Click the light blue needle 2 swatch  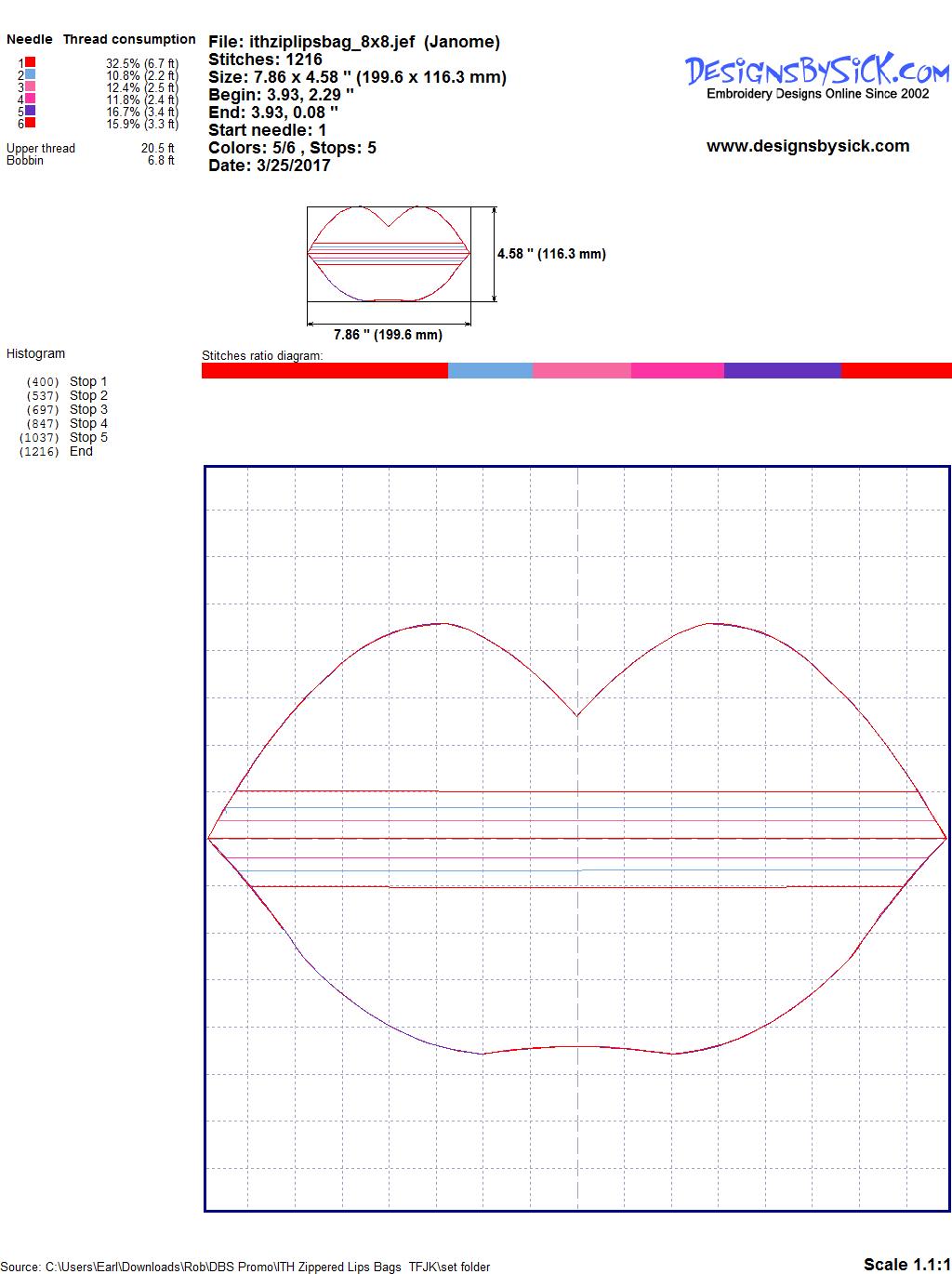click(x=31, y=74)
